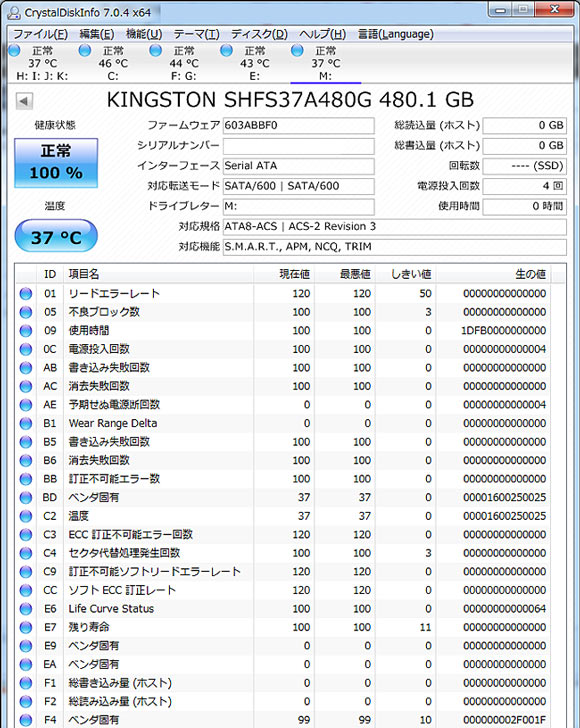Click status icon for C3 ECC row
This screenshot has height=728, width=580.
pos(26,535)
